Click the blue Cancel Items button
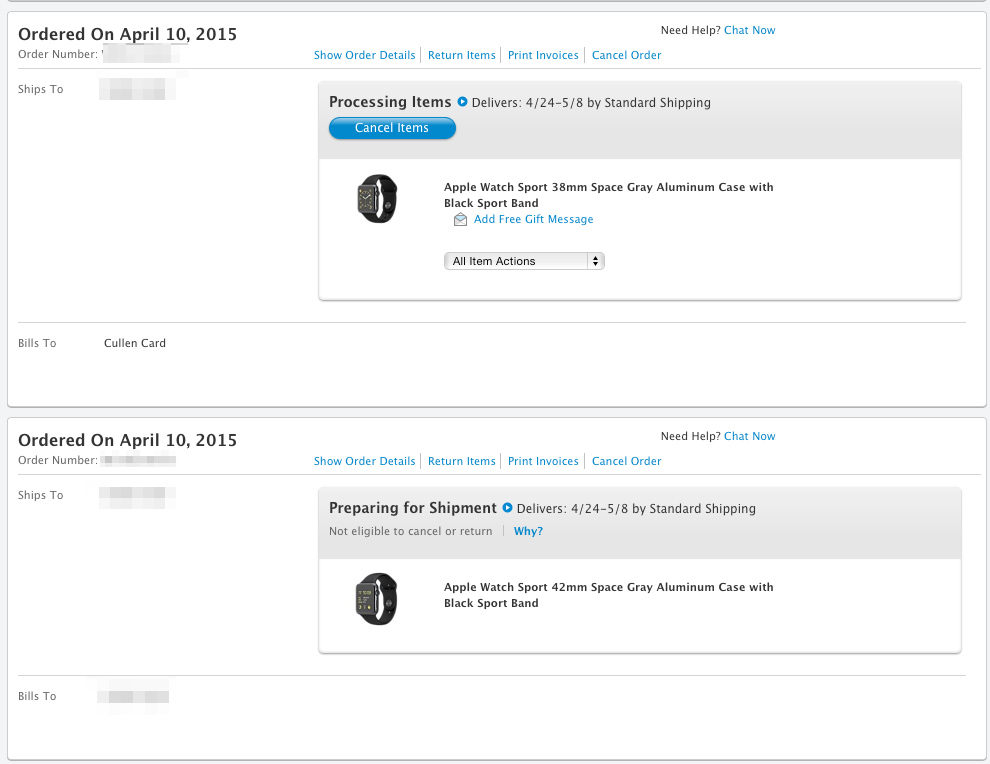Viewport: 990px width, 764px height. (392, 128)
